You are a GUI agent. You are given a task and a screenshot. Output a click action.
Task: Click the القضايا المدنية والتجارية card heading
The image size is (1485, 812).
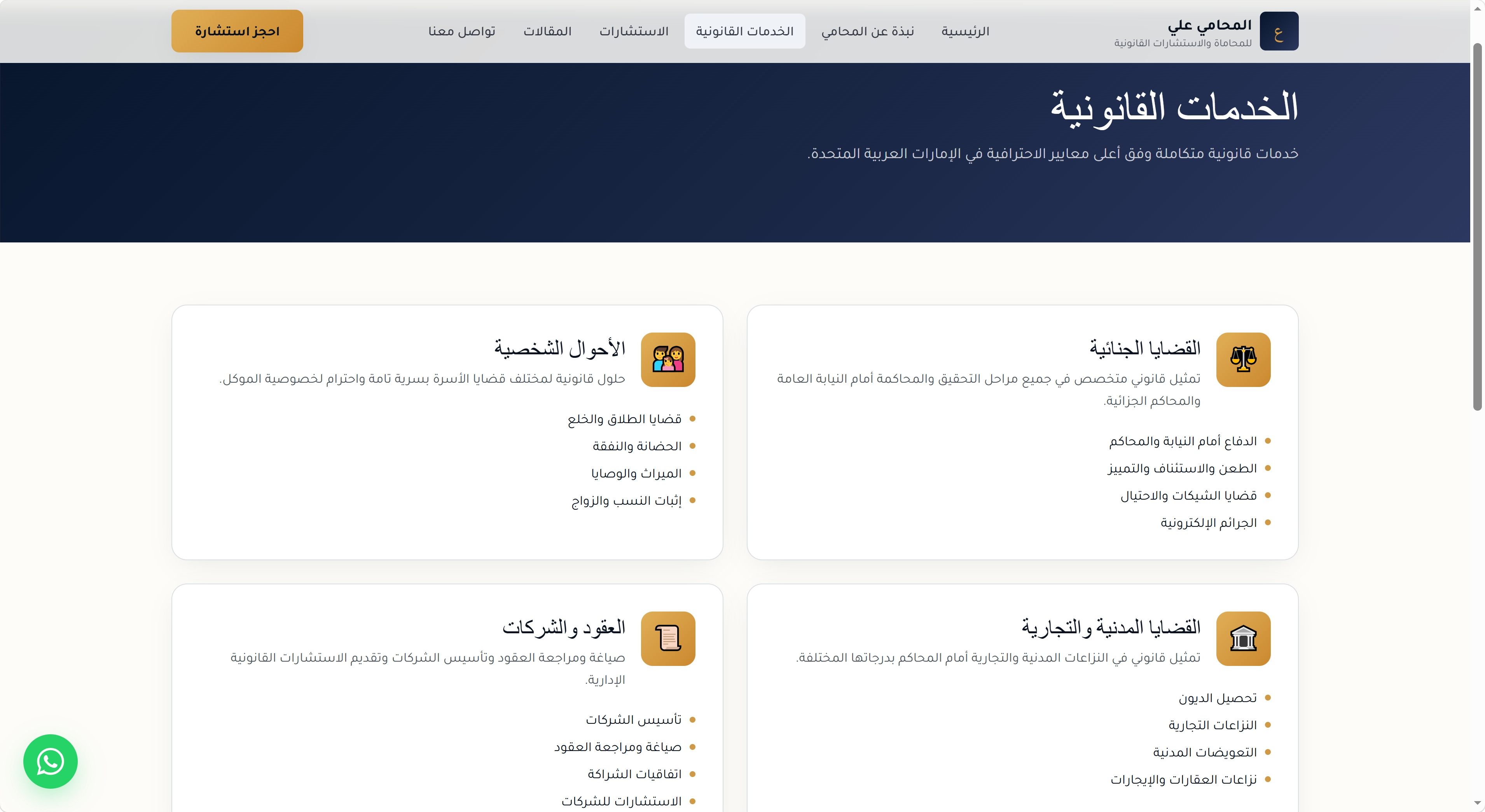pos(1111,627)
